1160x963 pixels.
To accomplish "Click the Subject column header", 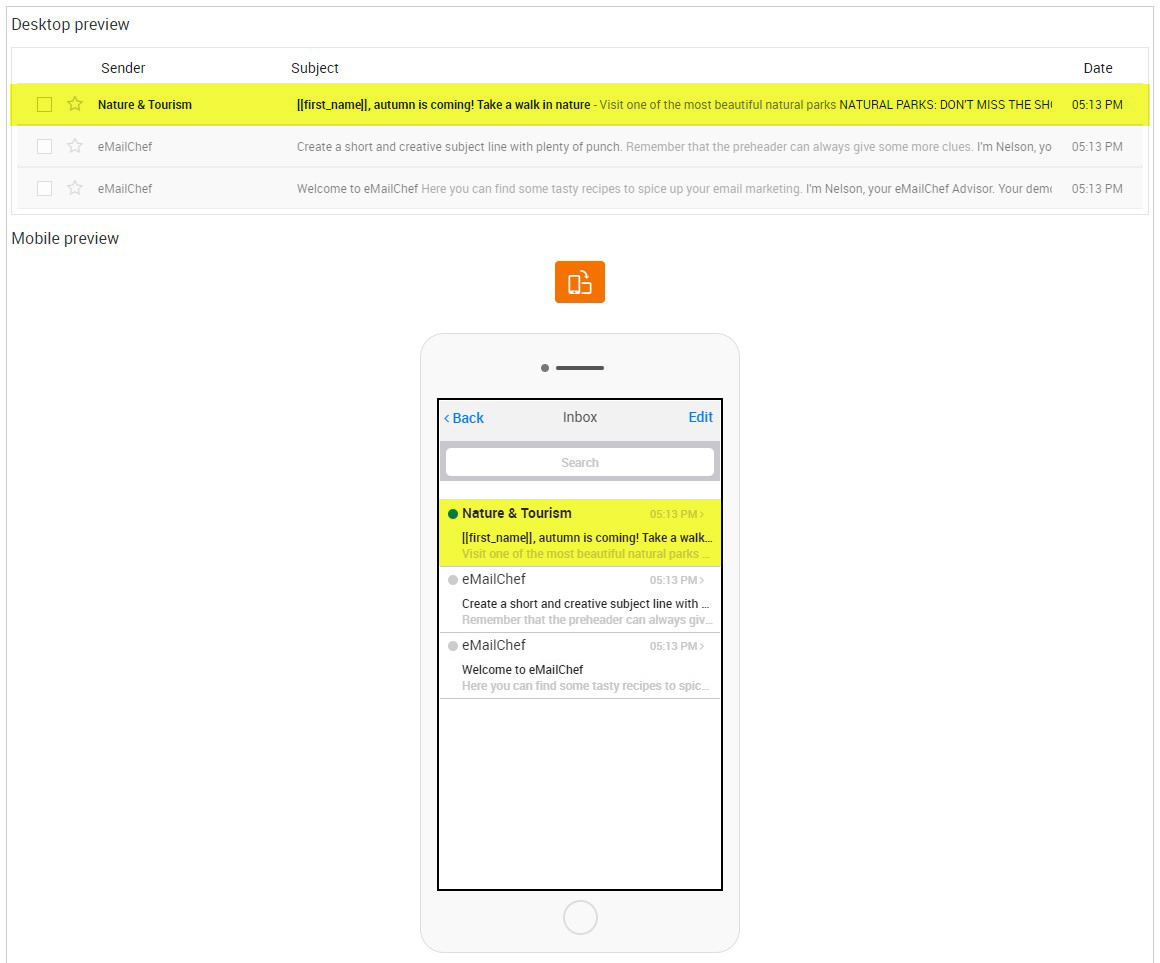I will tap(314, 68).
